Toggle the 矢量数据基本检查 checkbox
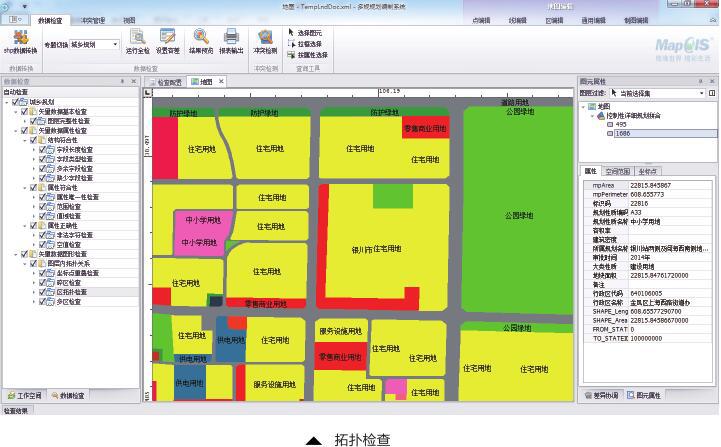721x447 pixels. pos(25,111)
